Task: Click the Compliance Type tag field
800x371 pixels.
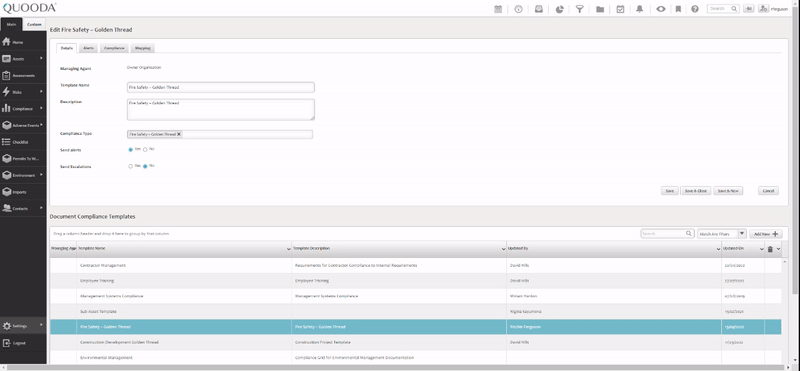Action: tap(220, 134)
